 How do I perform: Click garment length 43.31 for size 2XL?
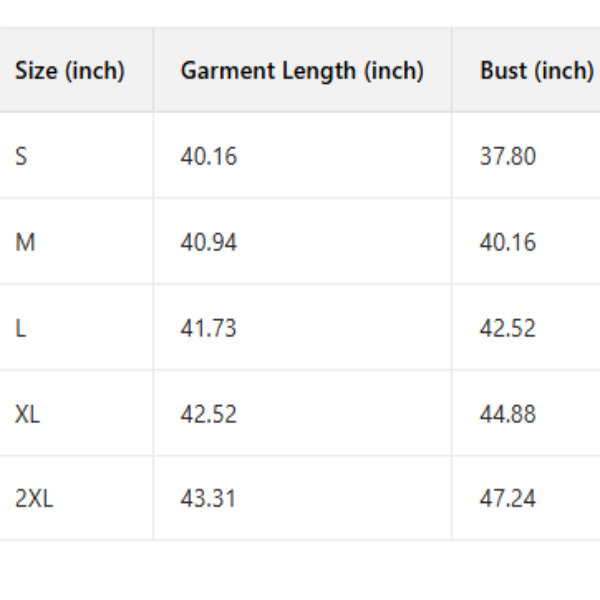click(x=209, y=498)
